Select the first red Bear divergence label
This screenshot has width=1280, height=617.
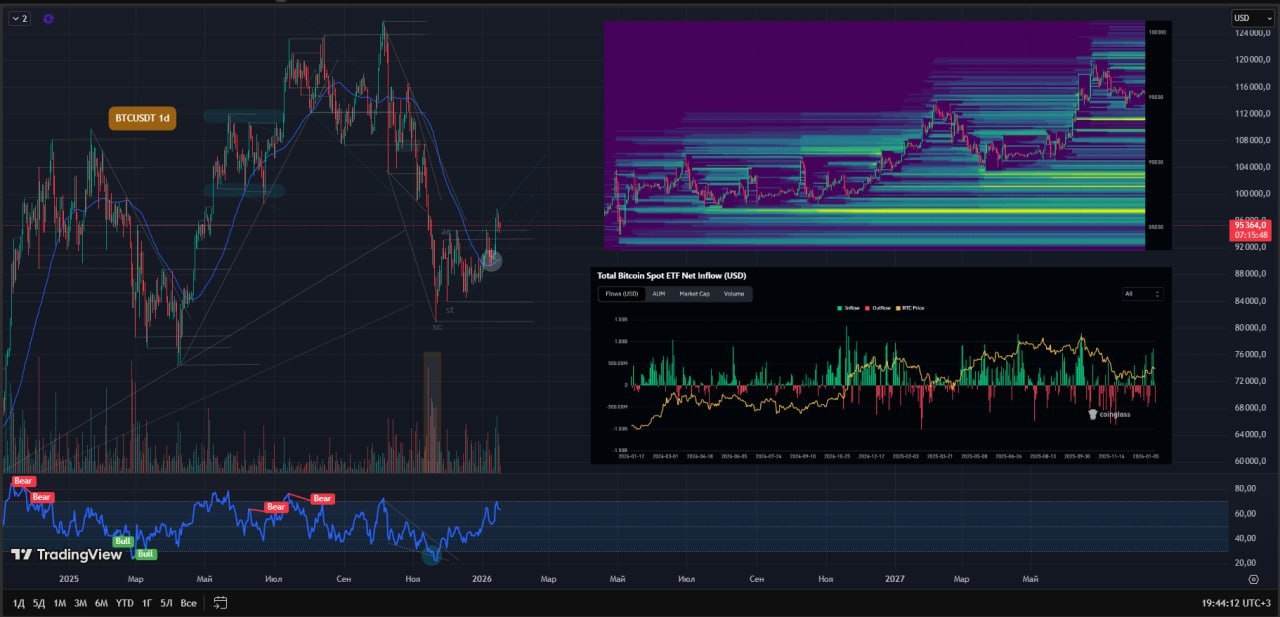22,482
